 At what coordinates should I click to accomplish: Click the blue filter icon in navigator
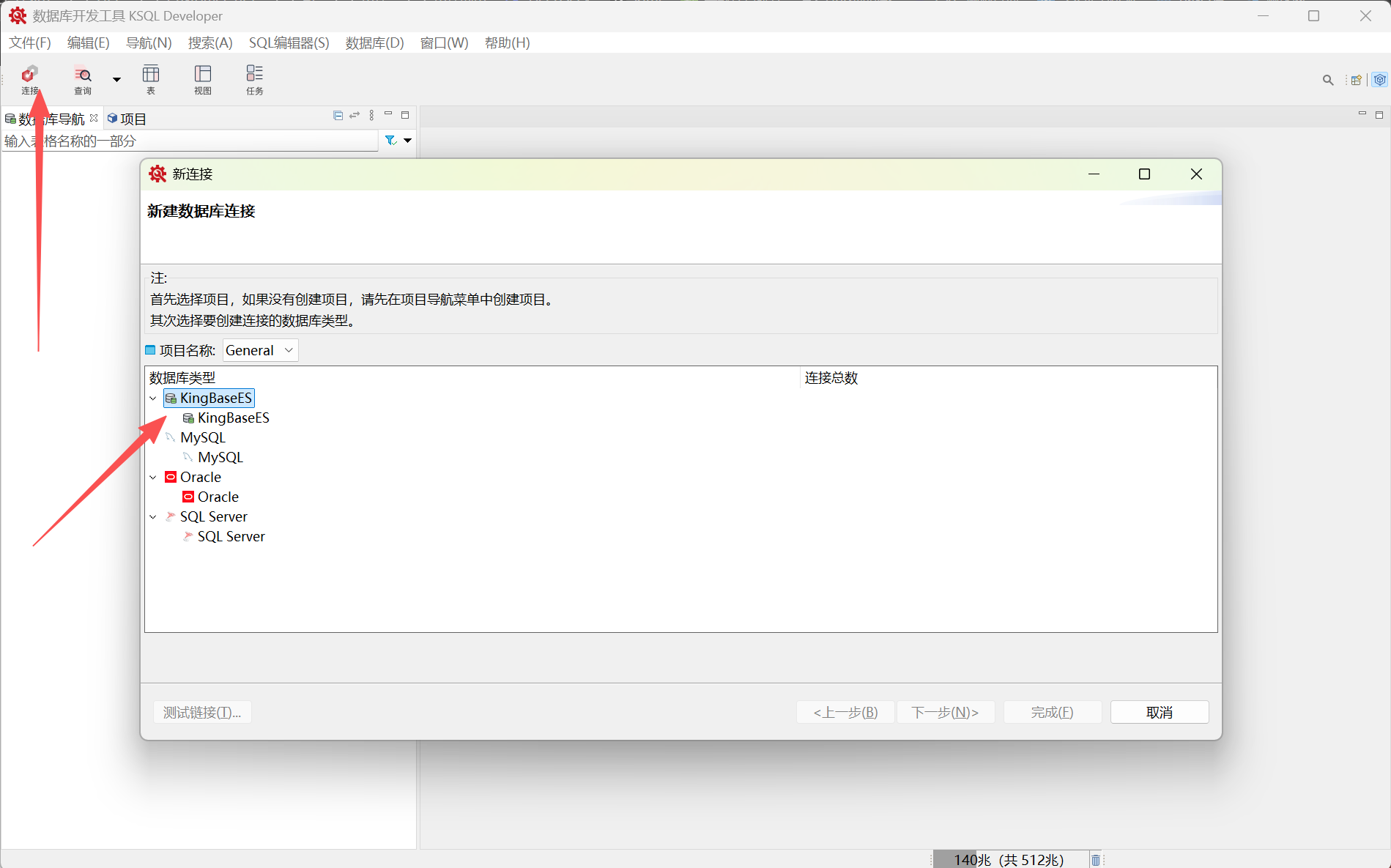[390, 141]
